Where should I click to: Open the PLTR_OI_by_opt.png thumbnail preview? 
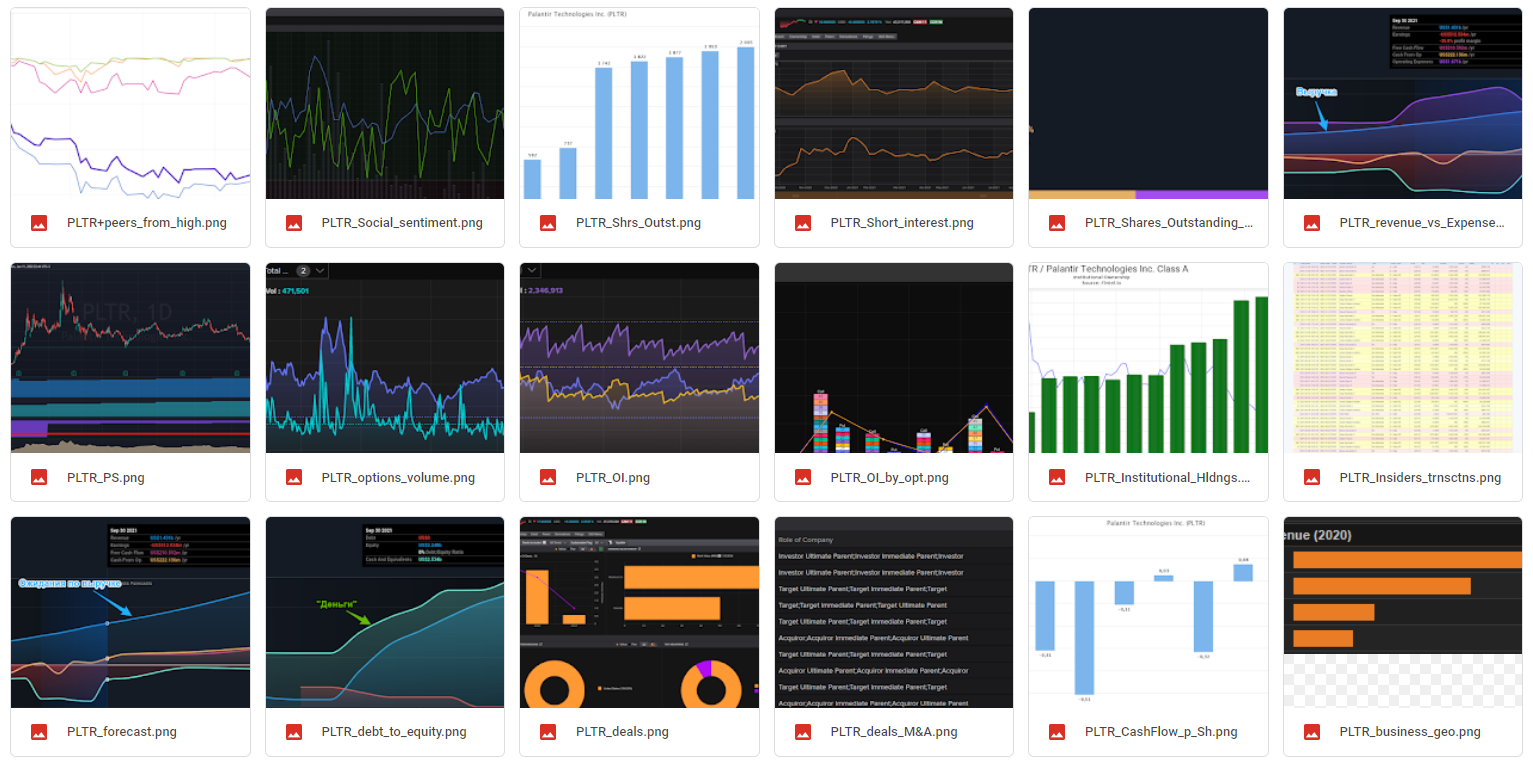tap(894, 358)
